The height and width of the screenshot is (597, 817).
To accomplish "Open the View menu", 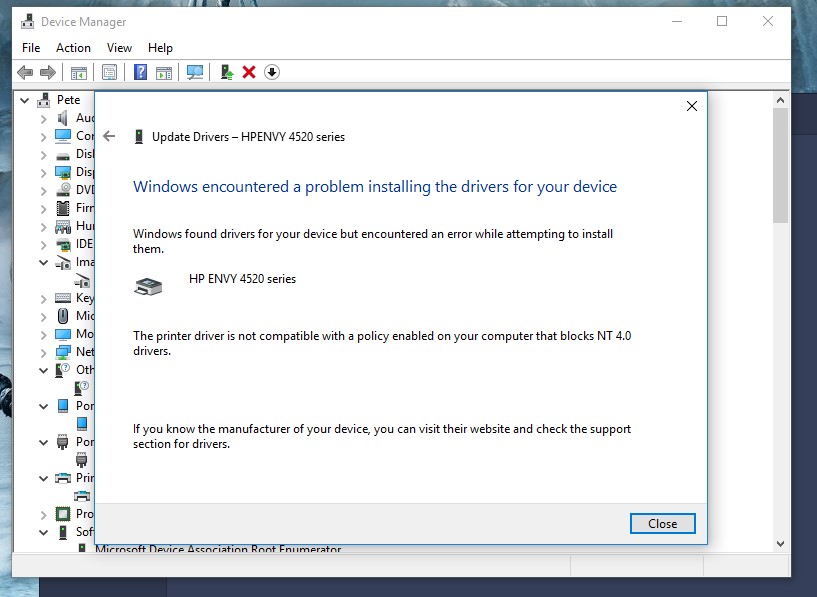I will (x=119, y=48).
